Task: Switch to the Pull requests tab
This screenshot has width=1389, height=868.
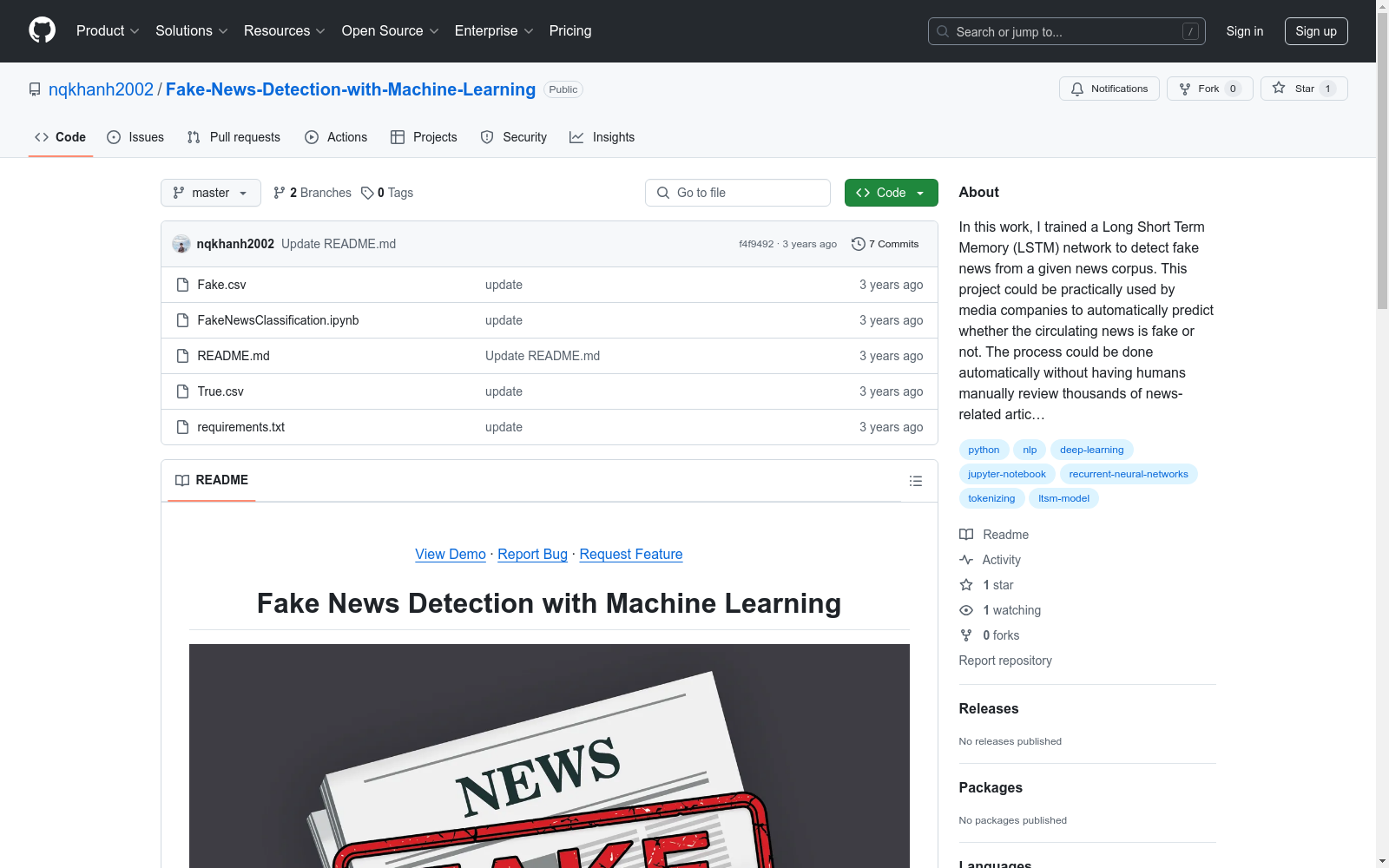Action: tap(234, 137)
